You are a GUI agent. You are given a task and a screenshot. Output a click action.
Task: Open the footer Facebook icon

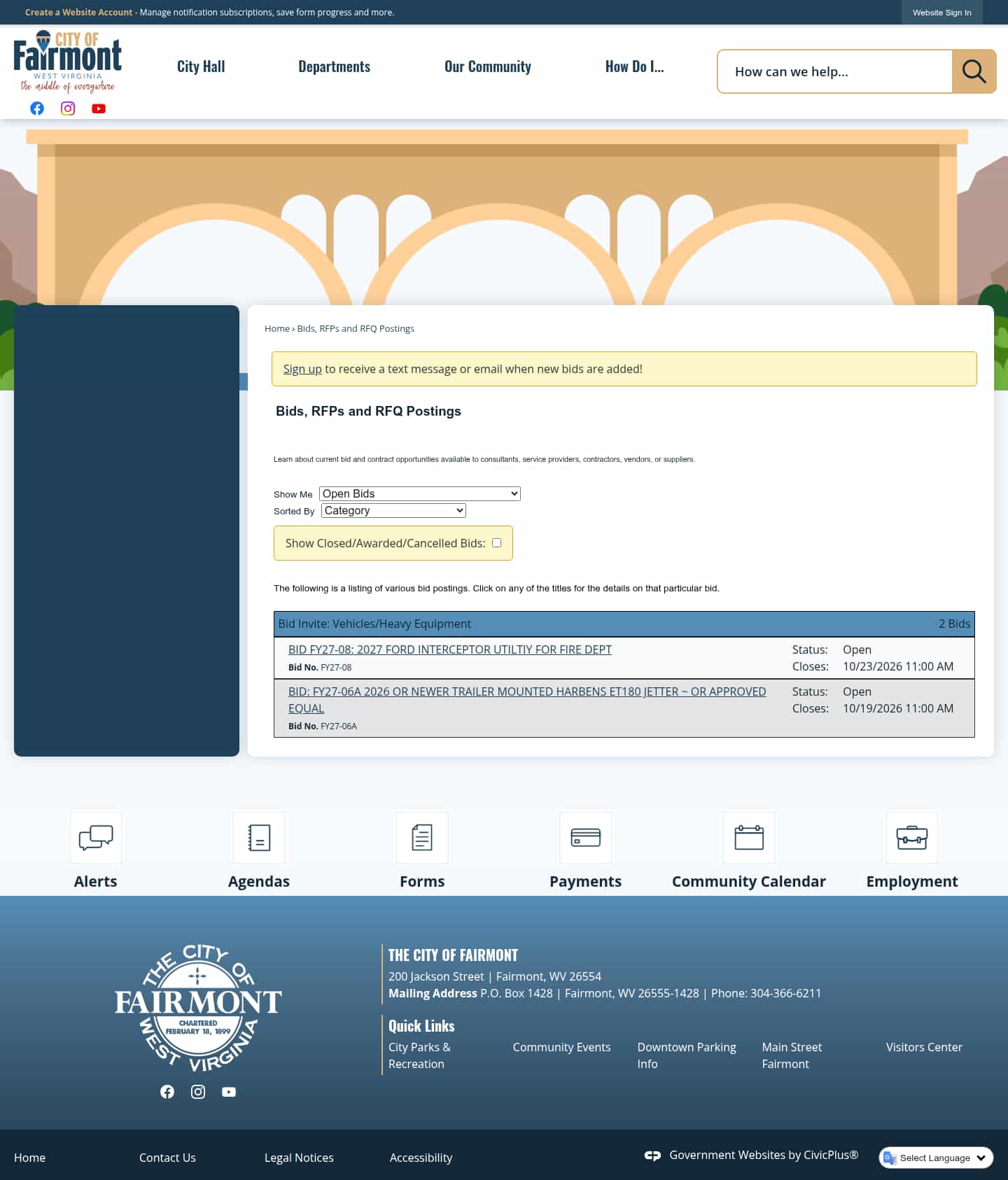coord(167,1092)
